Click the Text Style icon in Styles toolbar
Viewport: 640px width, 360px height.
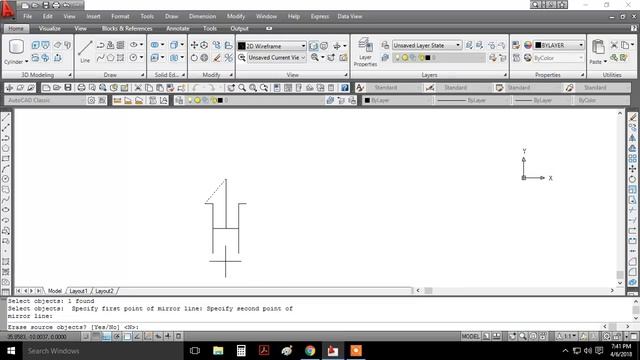click(360, 88)
